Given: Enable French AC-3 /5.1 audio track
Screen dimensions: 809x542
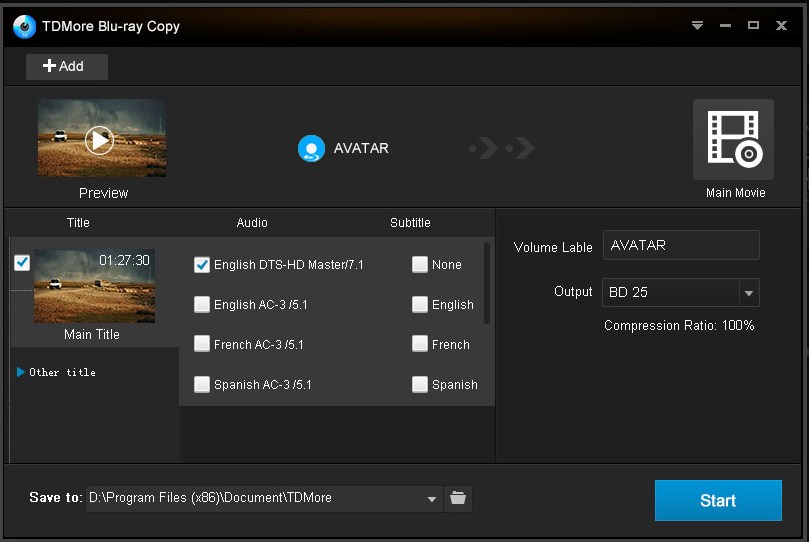Looking at the screenshot, I should click(x=202, y=345).
